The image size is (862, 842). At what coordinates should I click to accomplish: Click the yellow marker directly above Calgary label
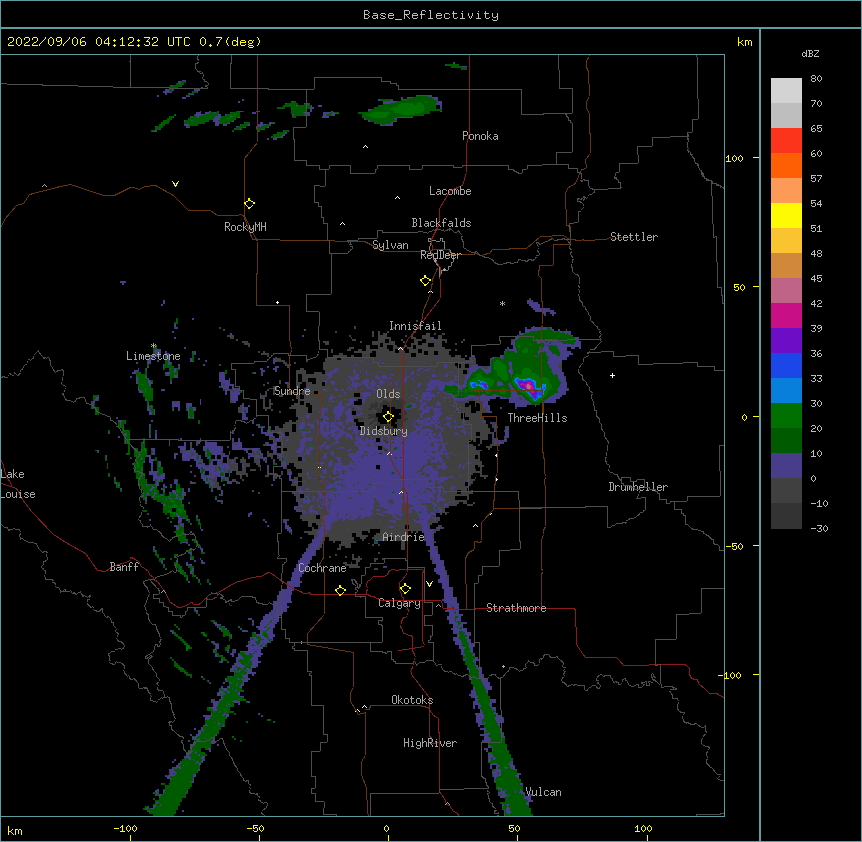pyautogui.click(x=405, y=589)
